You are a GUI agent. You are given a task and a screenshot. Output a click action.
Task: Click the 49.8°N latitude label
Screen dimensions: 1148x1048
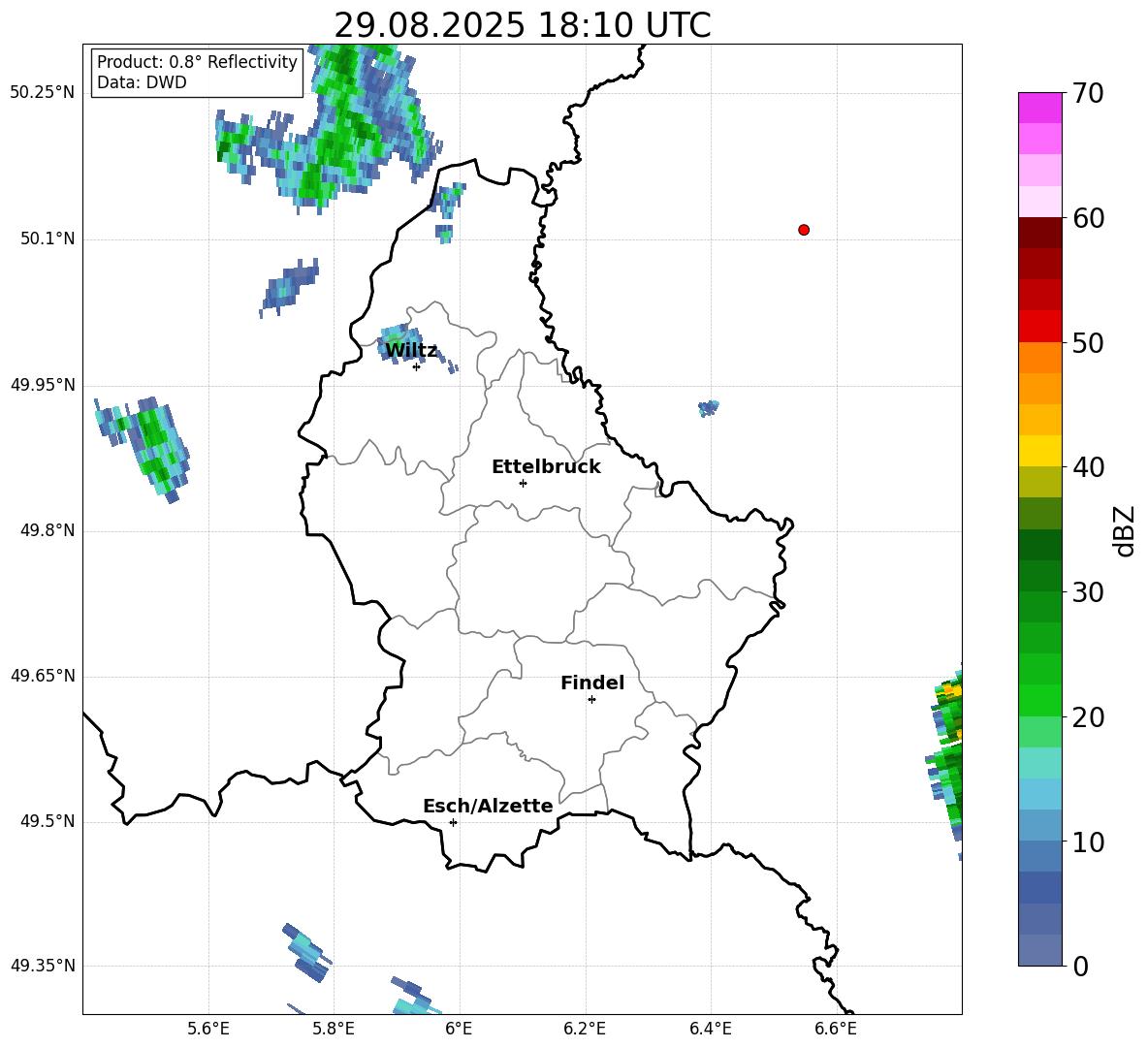48,530
